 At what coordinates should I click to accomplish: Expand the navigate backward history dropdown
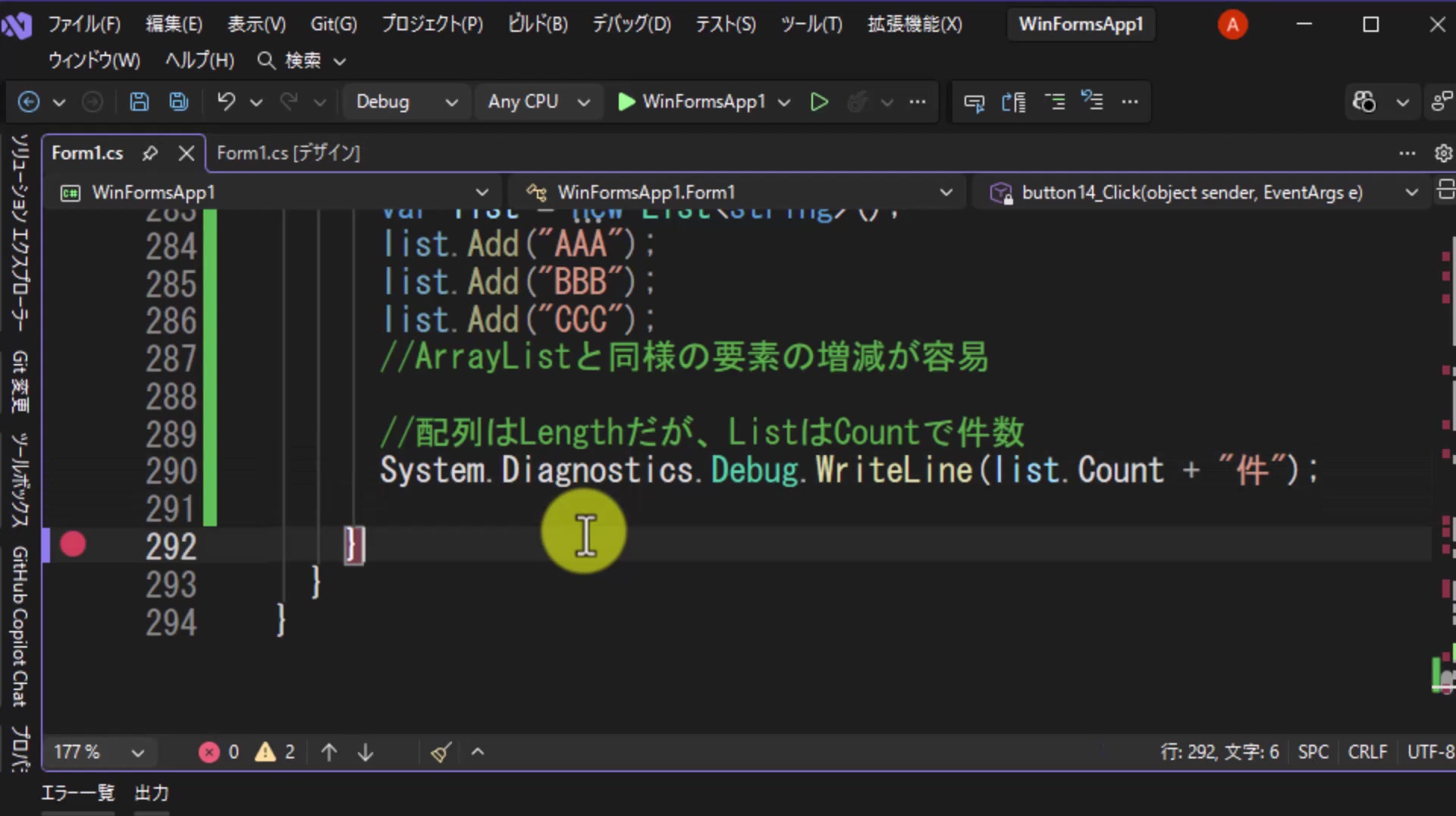click(59, 102)
